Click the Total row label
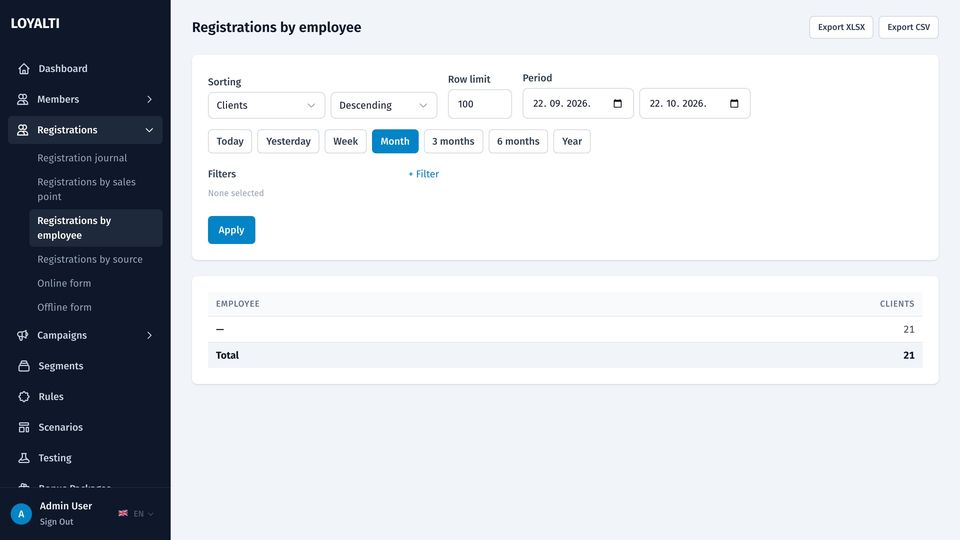The height and width of the screenshot is (540, 960). (x=227, y=355)
